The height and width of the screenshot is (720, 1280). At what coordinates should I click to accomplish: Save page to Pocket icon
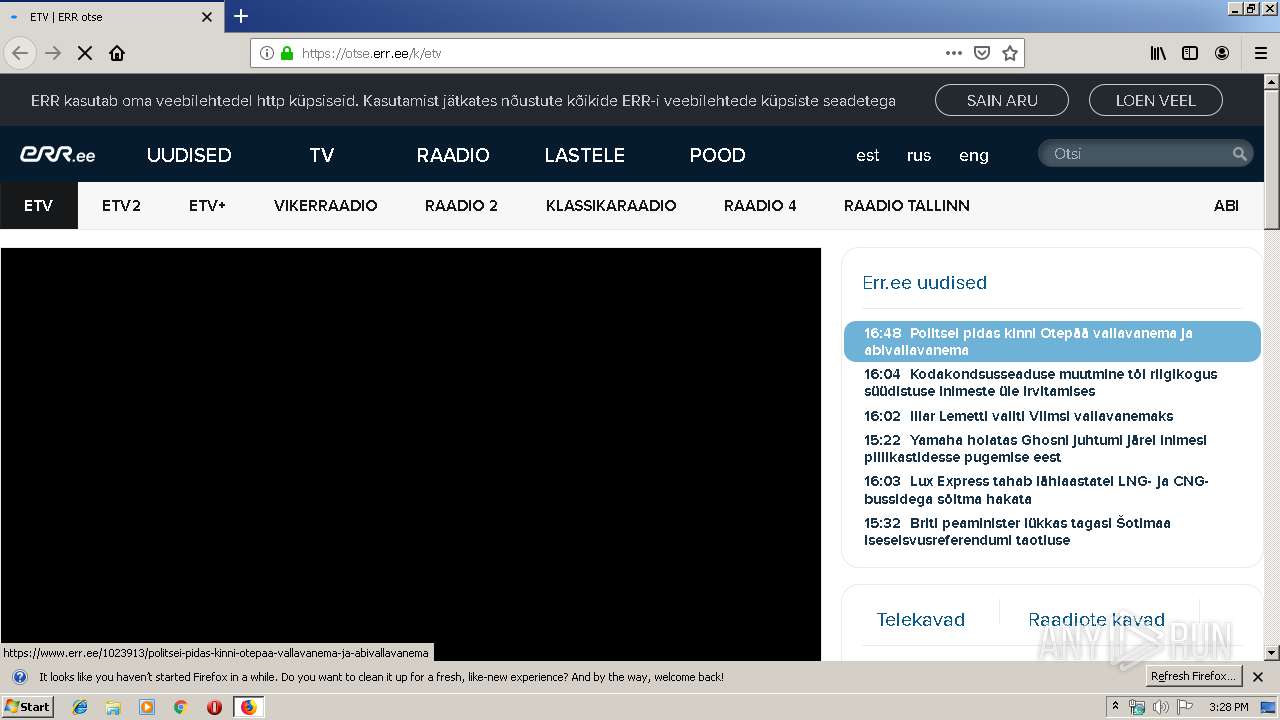(x=982, y=53)
